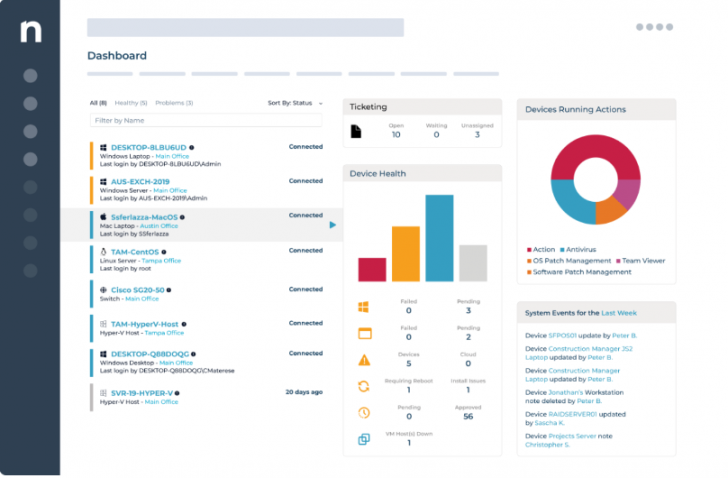Viewport: 728px width, 478px height.
Task: Select the Healthy (5) filter tab
Action: pyautogui.click(x=131, y=103)
